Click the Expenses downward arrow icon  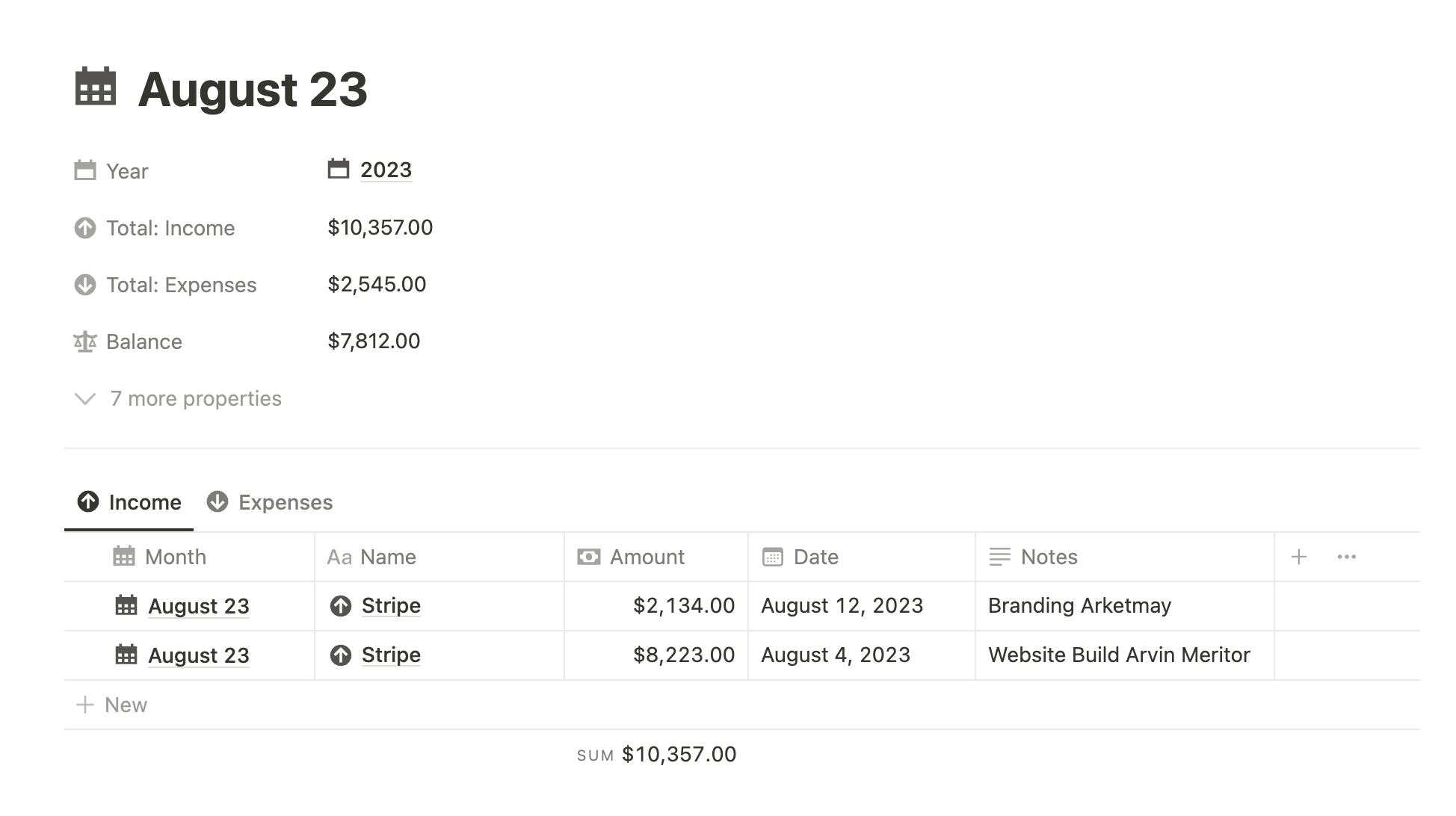pyautogui.click(x=217, y=502)
